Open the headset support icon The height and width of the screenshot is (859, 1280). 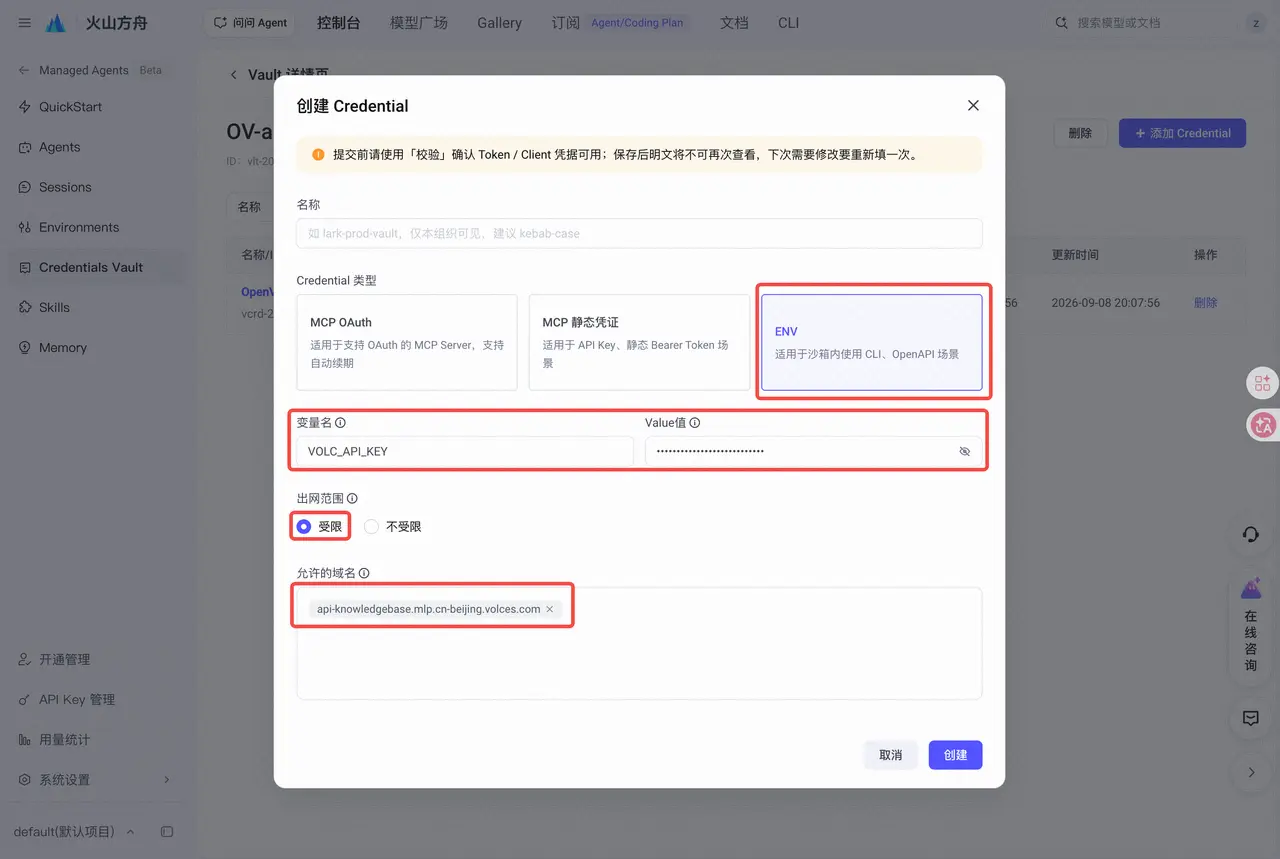tap(1250, 535)
